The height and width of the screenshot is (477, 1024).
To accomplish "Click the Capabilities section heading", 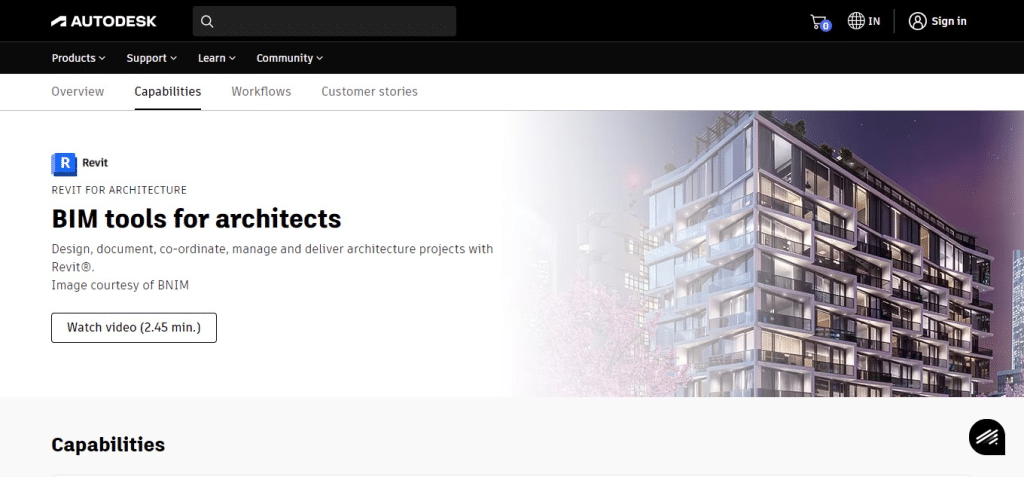I will [x=108, y=444].
